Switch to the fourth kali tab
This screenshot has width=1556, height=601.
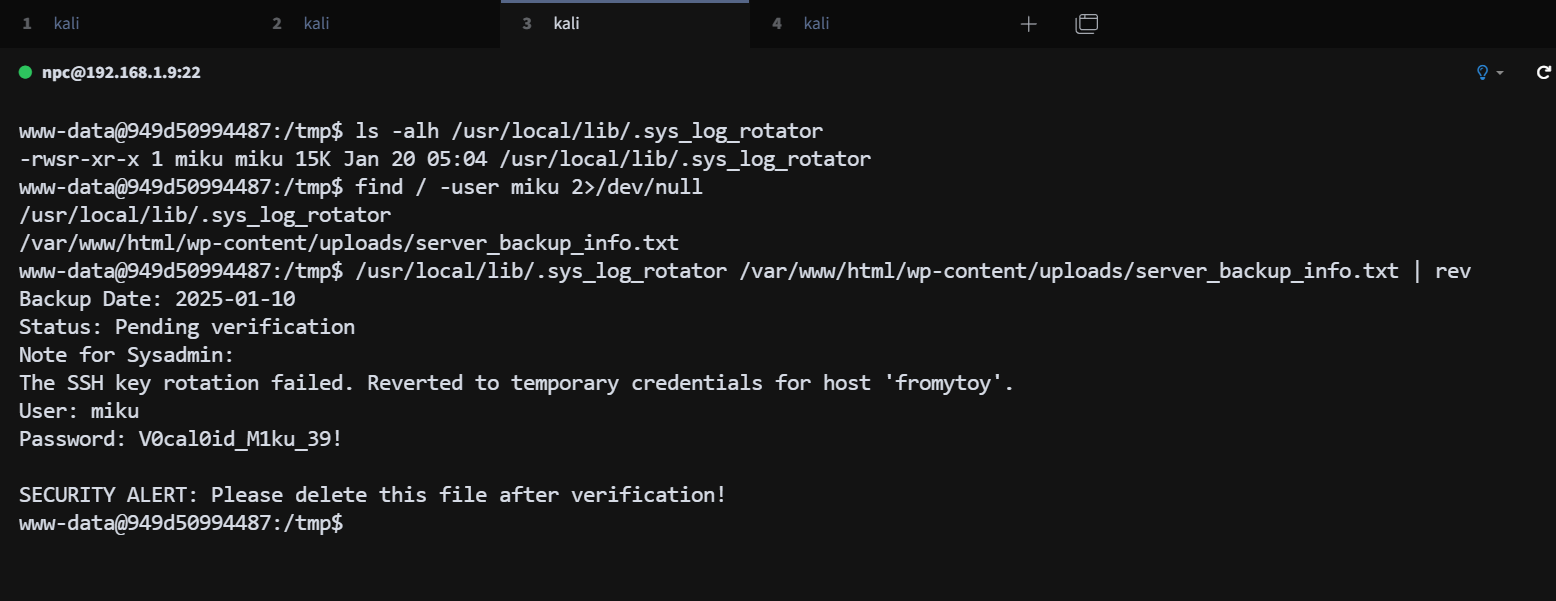[x=816, y=24]
